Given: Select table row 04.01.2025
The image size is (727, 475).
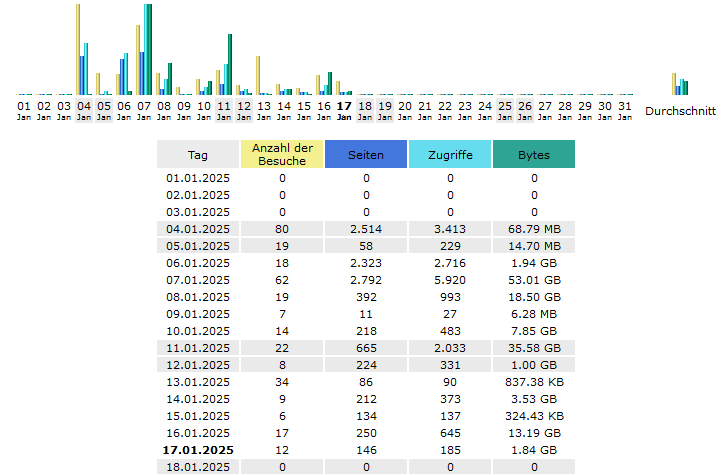Looking at the screenshot, I should click(x=366, y=229).
